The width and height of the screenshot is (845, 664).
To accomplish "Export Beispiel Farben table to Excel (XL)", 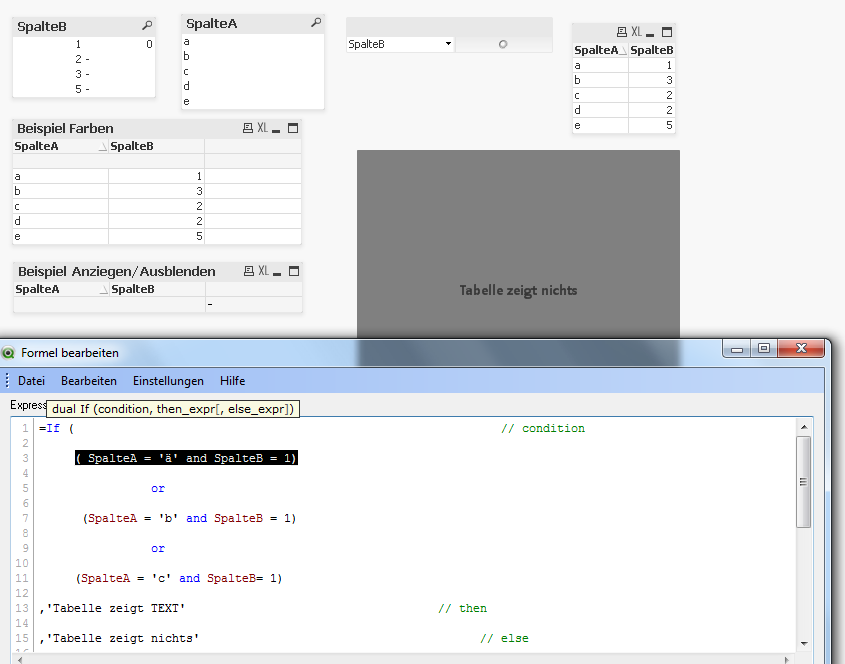I will (262, 128).
